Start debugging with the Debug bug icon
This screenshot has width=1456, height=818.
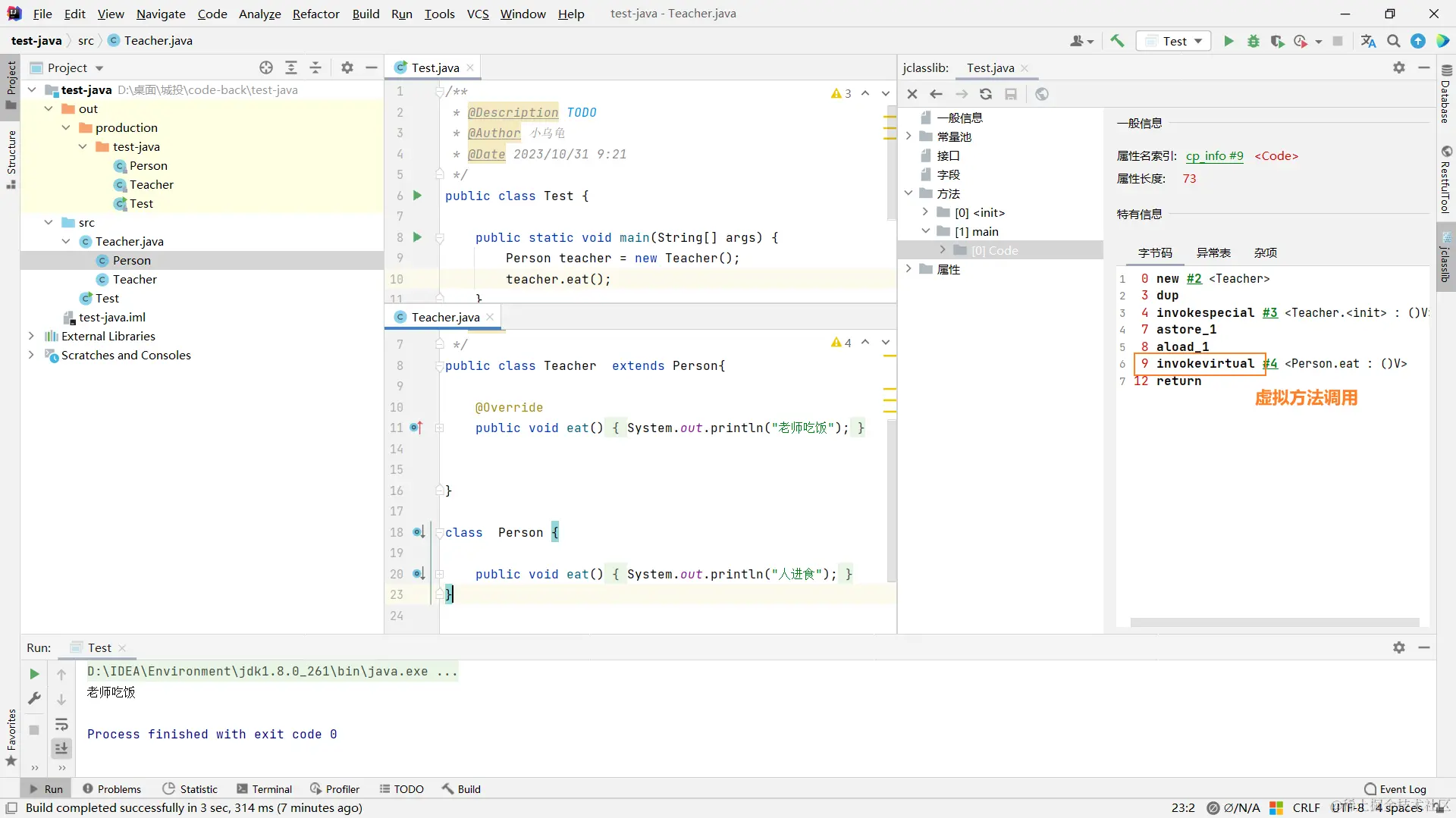1254,41
